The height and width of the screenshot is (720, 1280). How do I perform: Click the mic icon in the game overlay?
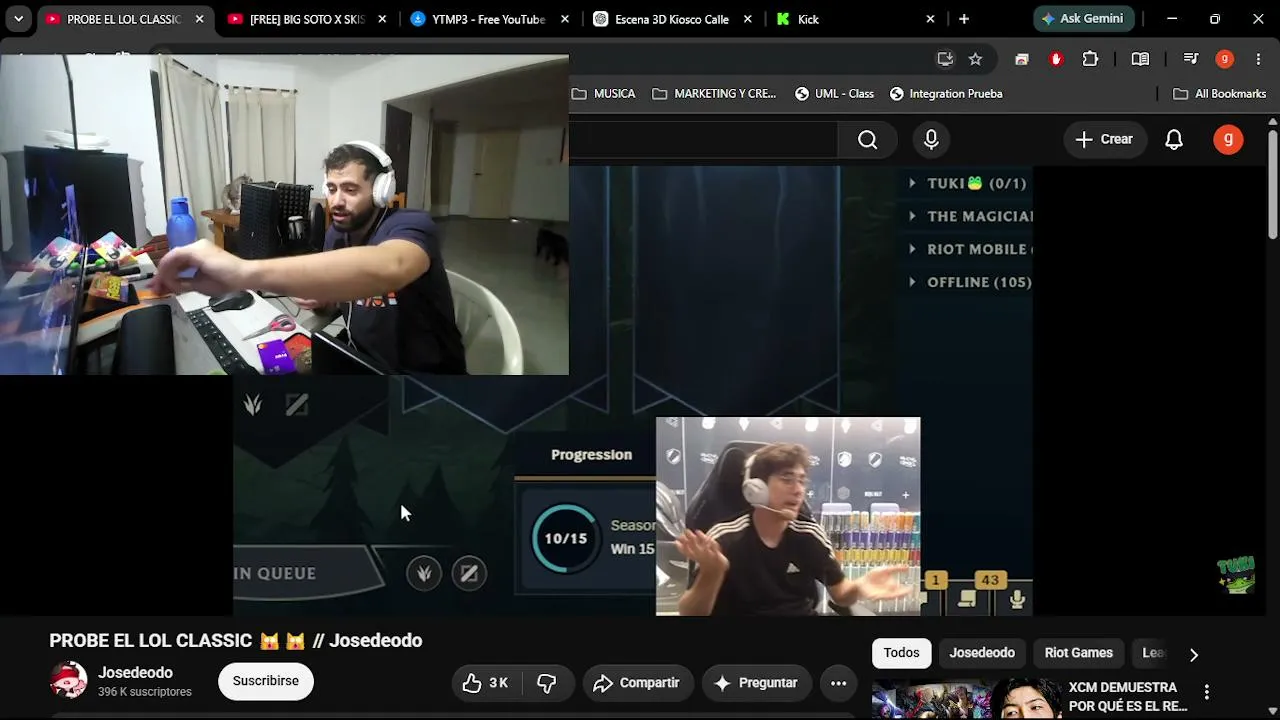coord(1017,599)
